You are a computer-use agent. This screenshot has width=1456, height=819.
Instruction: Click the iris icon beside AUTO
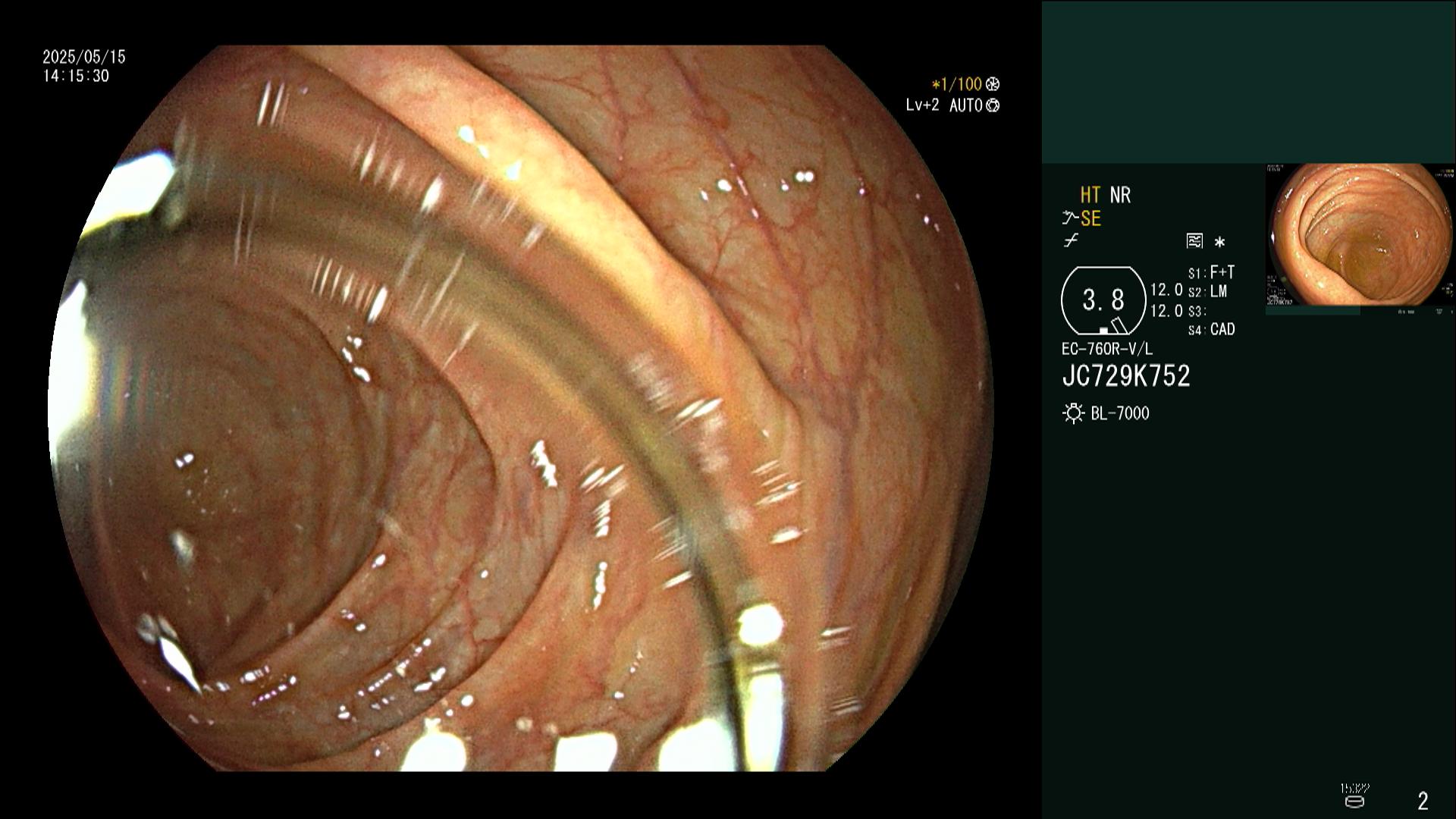(993, 105)
